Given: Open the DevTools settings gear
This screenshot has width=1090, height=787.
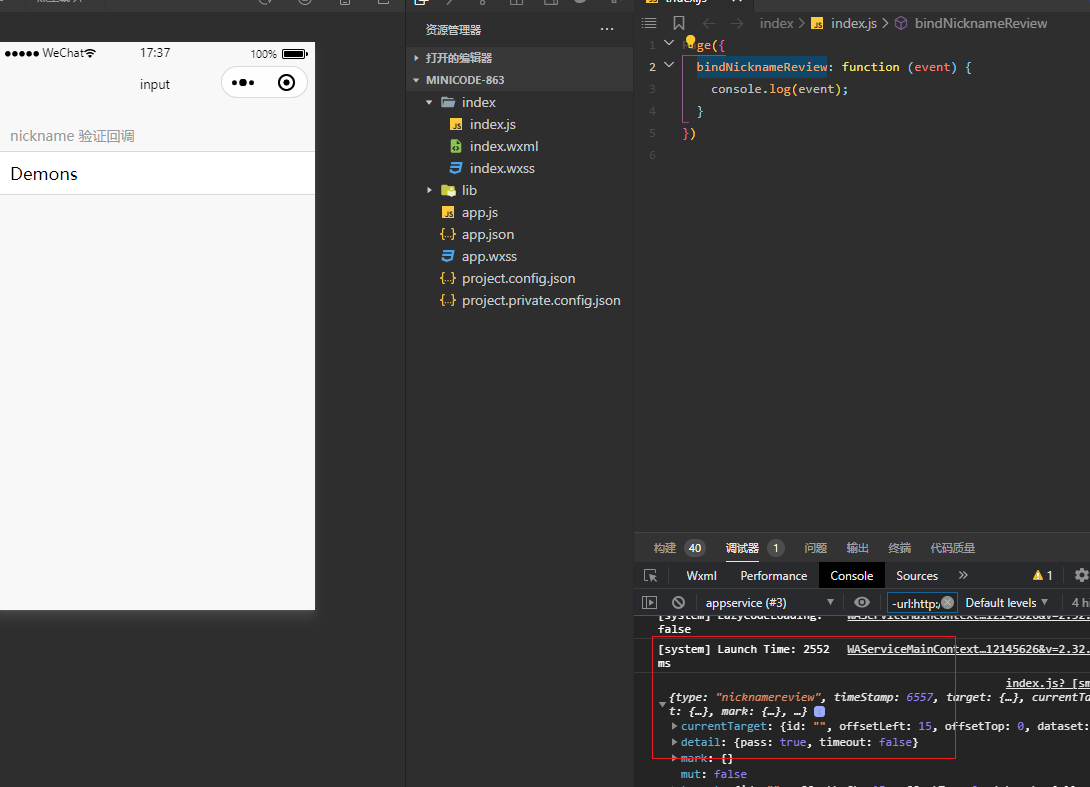Looking at the screenshot, I should (1082, 575).
